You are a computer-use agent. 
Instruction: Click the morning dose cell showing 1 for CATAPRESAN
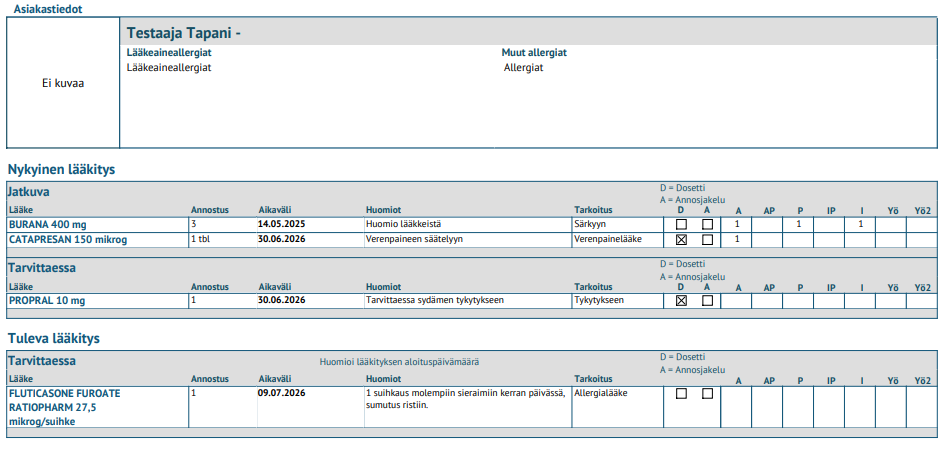click(737, 239)
